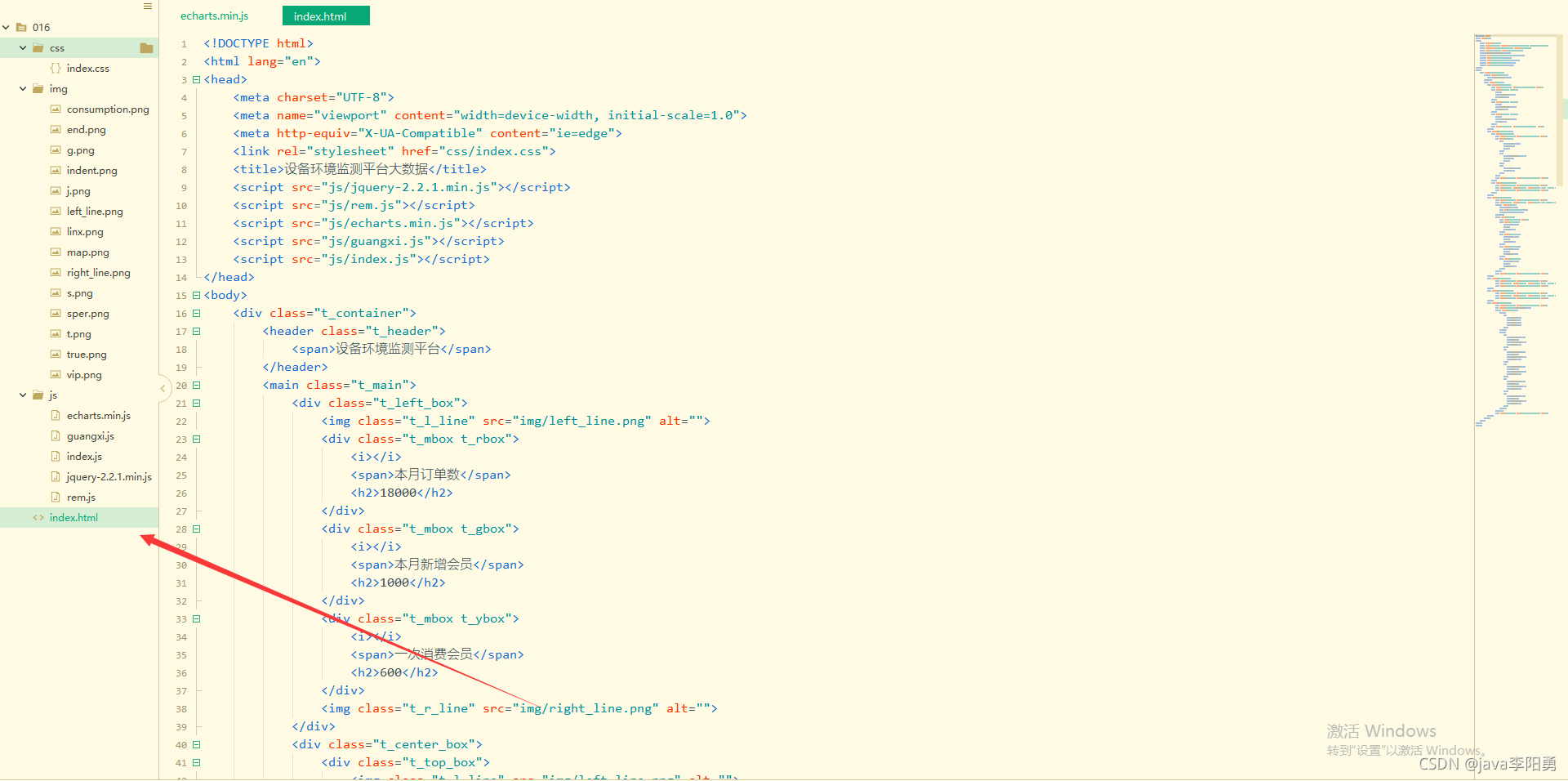Click the folder icon of img directory
Viewport: 1568px width, 781px height.
tap(38, 89)
